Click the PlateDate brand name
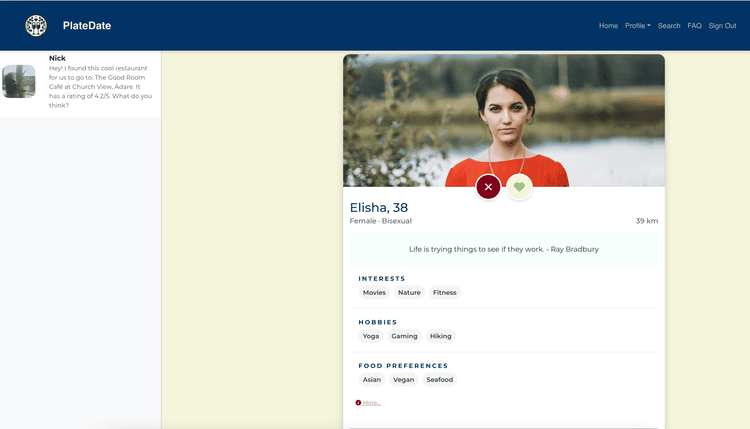Viewport: 750px width, 429px height. point(87,26)
